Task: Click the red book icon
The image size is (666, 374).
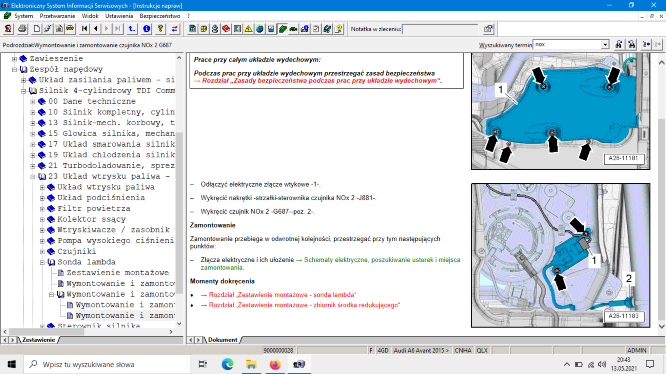Action: pyautogui.click(x=226, y=29)
